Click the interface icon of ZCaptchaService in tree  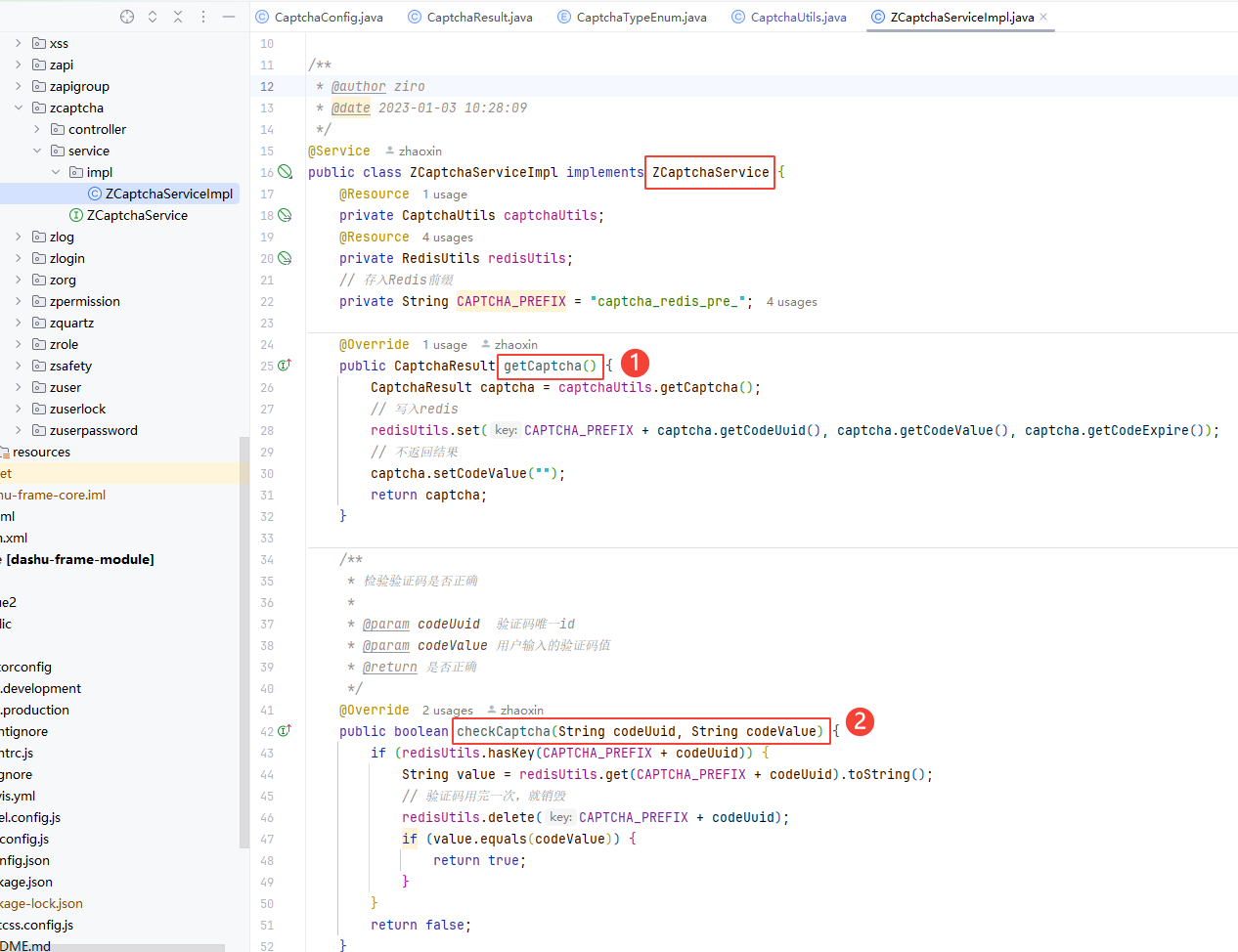pyautogui.click(x=76, y=215)
